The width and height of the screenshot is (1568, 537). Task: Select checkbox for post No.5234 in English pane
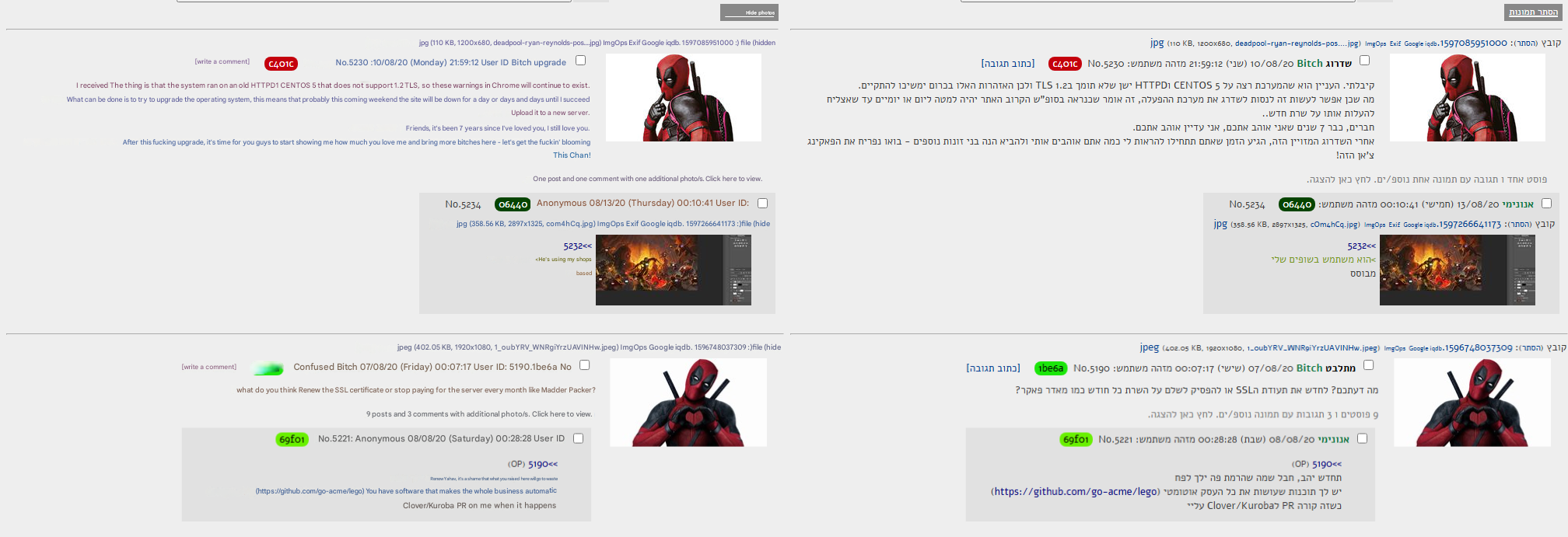click(762, 203)
